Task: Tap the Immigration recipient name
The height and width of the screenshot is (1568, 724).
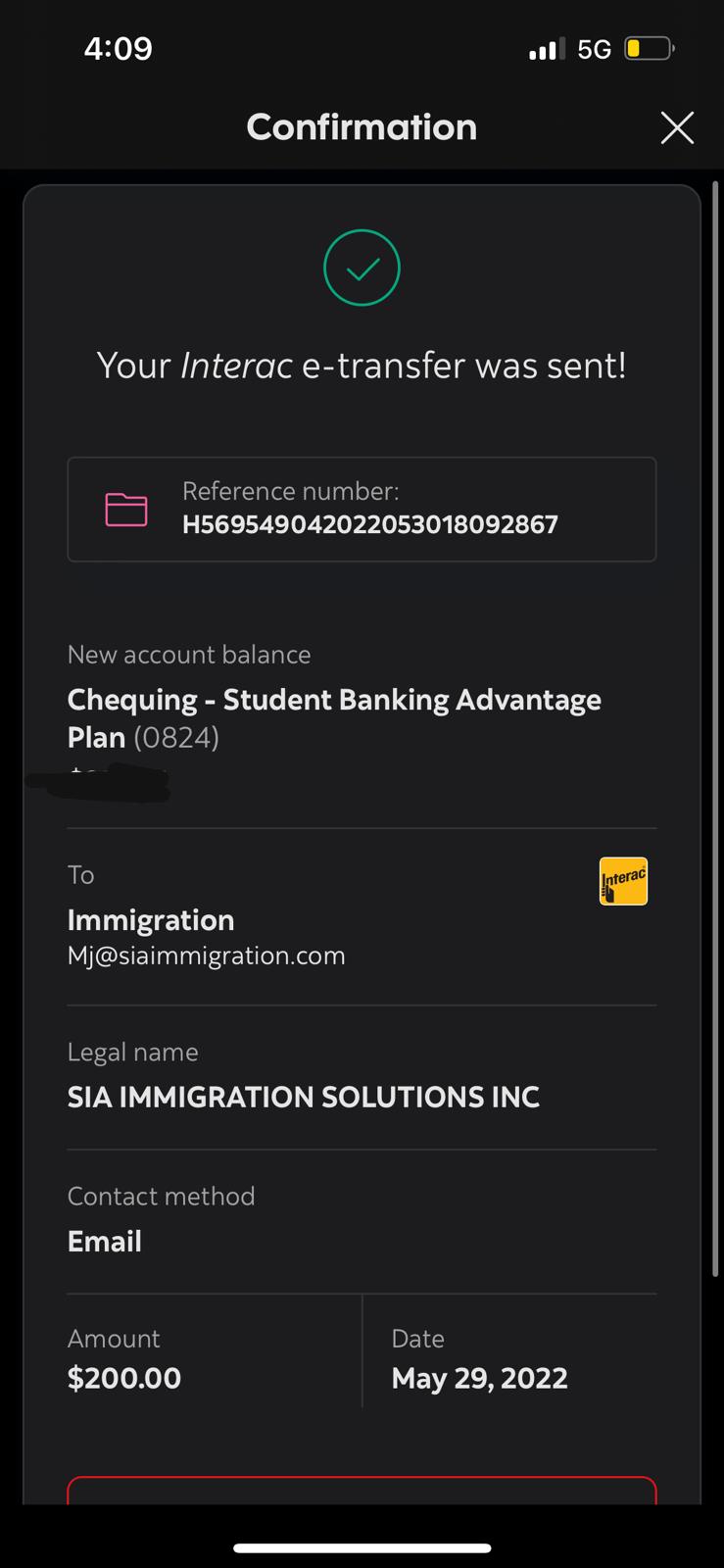Action: pyautogui.click(x=151, y=920)
